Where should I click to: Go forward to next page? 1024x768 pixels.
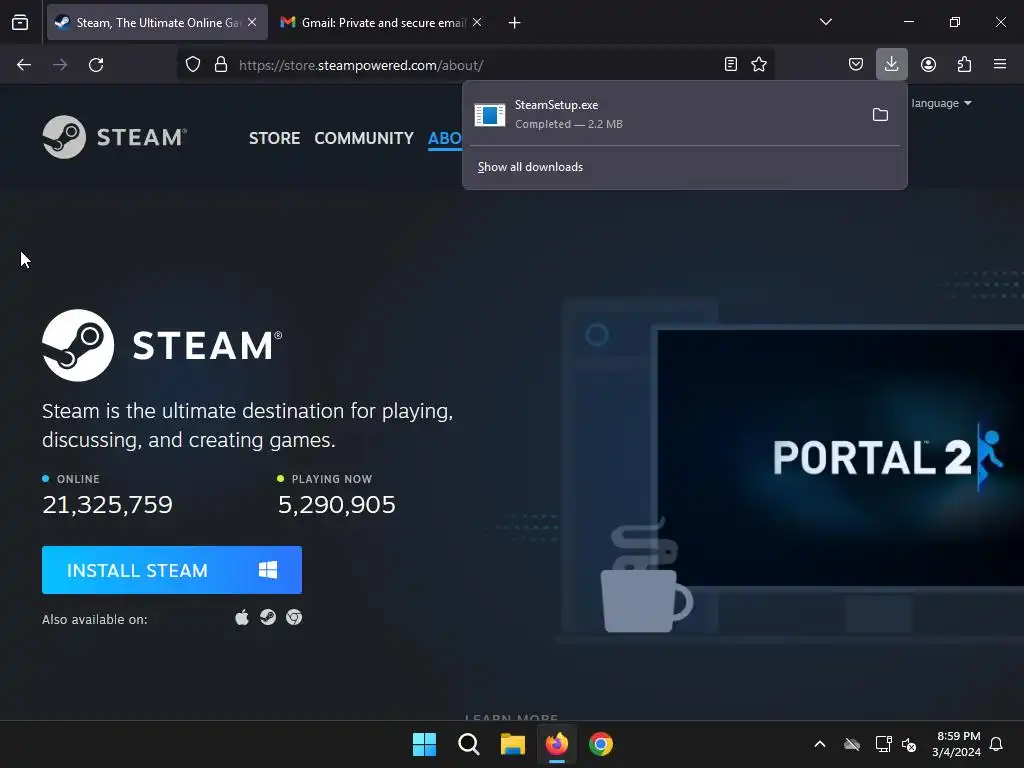coord(60,65)
